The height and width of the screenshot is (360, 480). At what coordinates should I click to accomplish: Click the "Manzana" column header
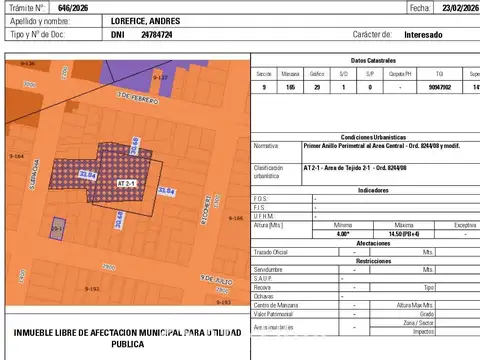pos(290,74)
